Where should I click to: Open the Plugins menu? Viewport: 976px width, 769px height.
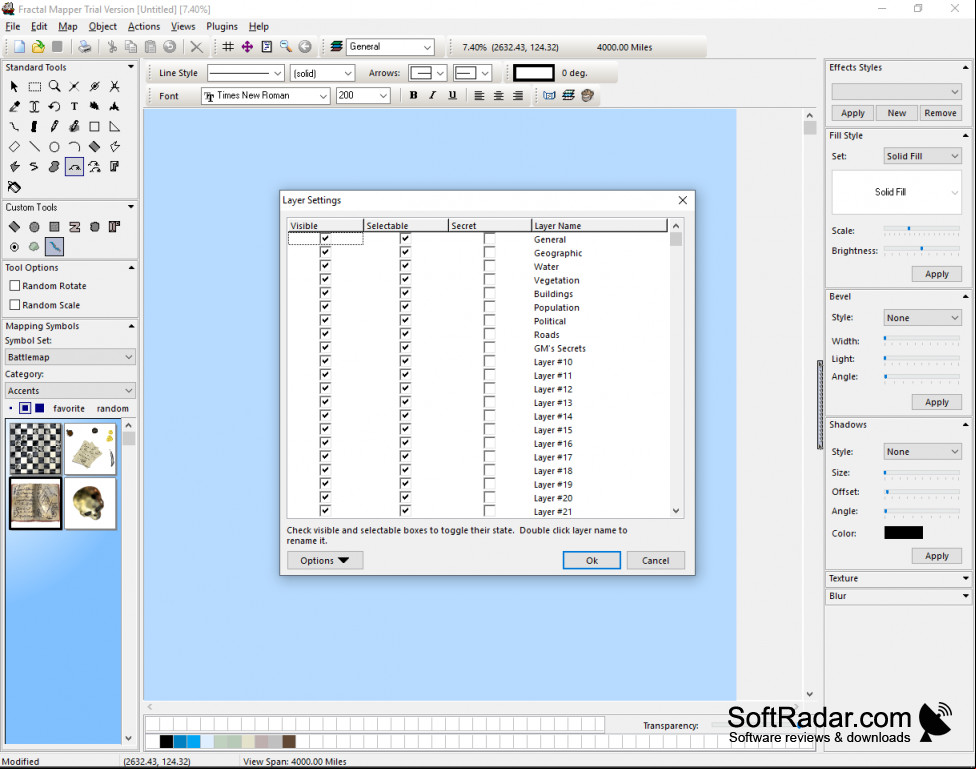coord(222,26)
